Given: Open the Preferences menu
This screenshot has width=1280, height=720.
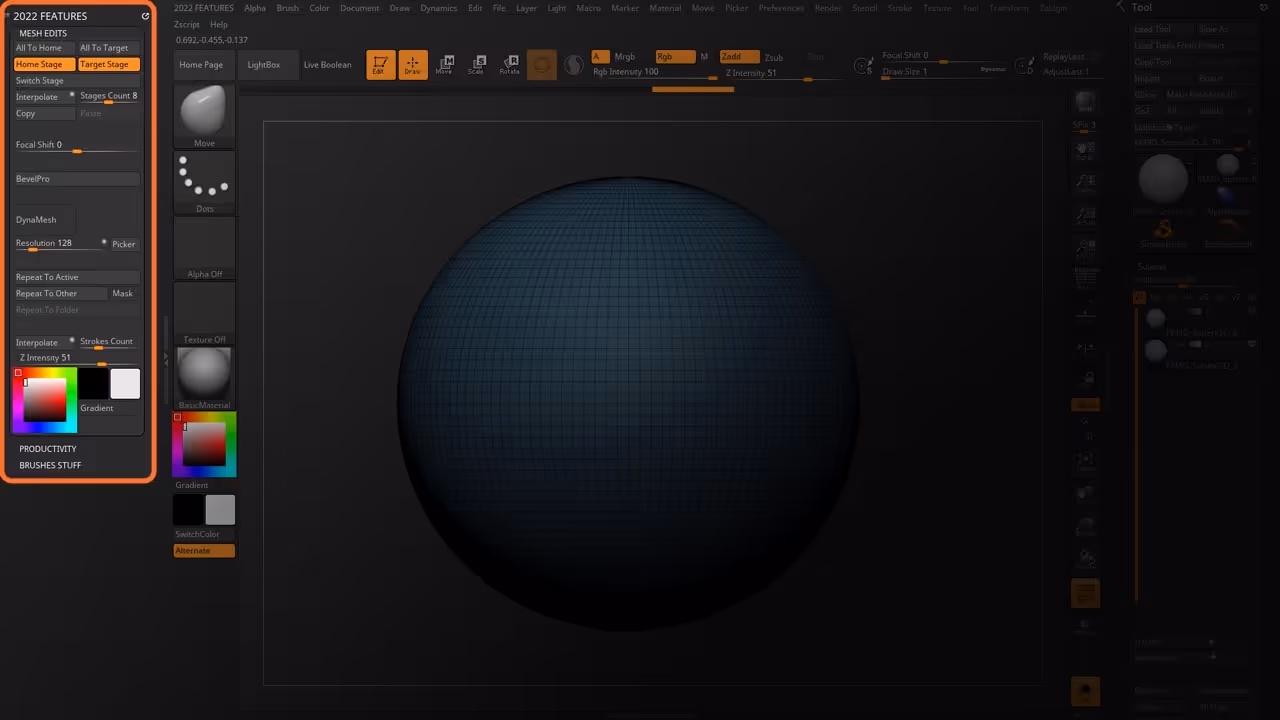Looking at the screenshot, I should pyautogui.click(x=781, y=8).
